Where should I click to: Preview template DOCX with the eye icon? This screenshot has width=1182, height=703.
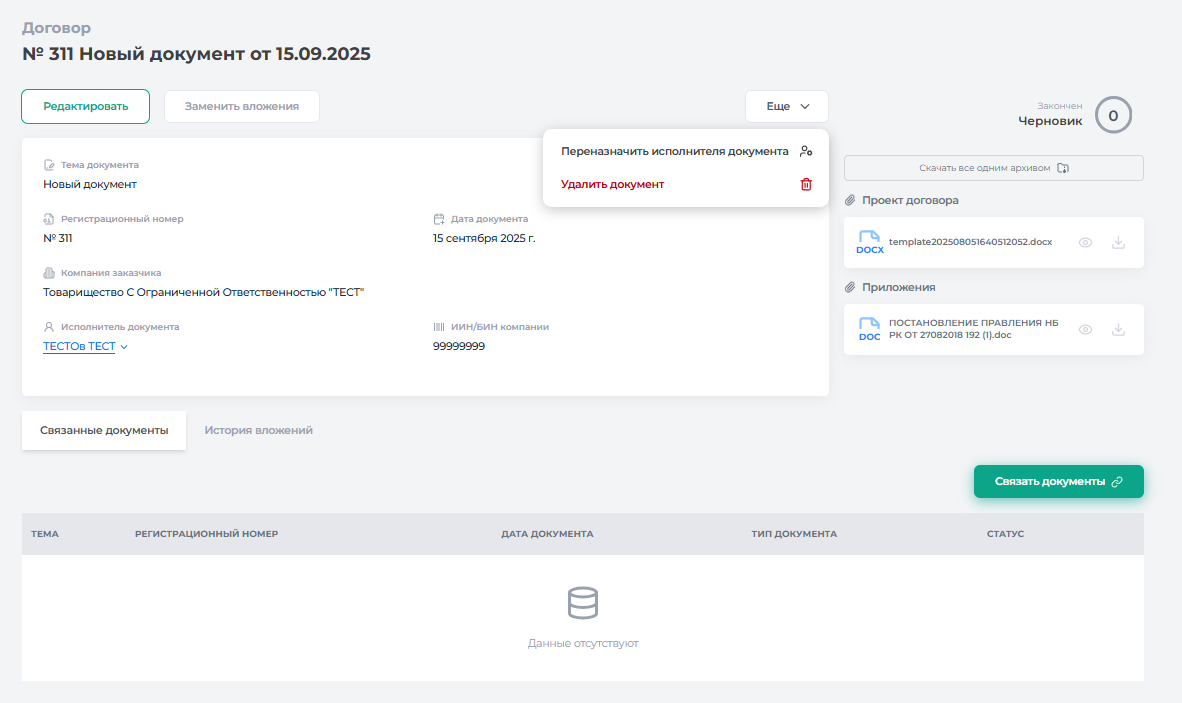[1085, 243]
